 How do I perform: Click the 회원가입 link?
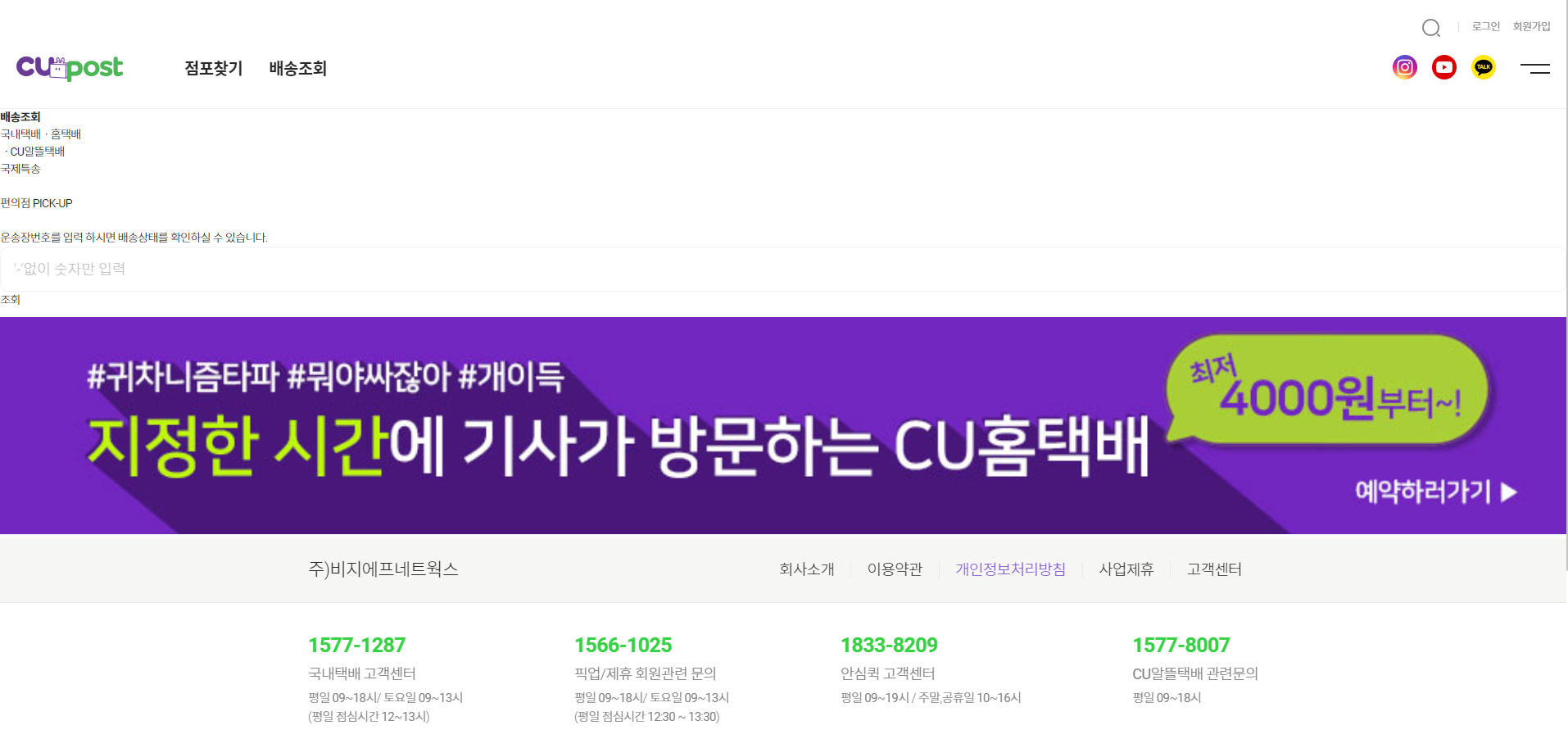coord(1530,25)
